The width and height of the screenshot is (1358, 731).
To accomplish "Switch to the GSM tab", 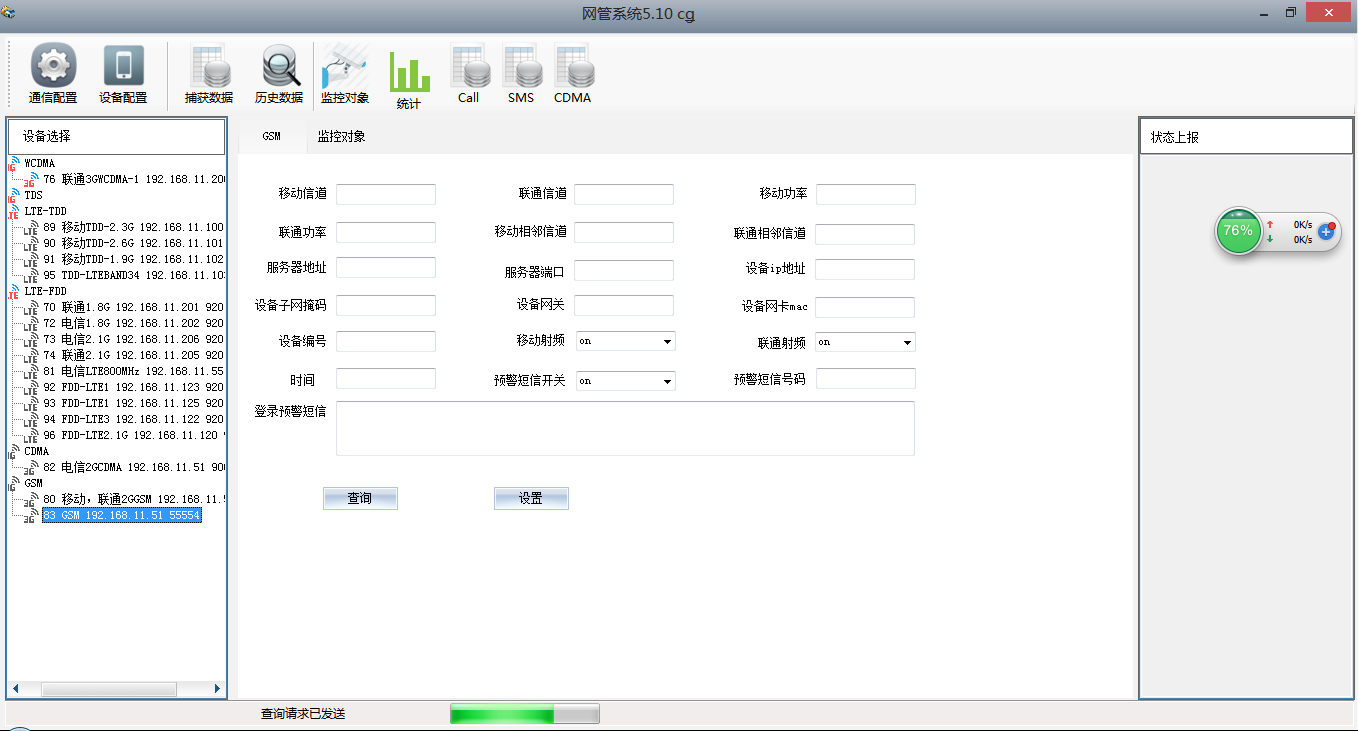I will pyautogui.click(x=271, y=137).
